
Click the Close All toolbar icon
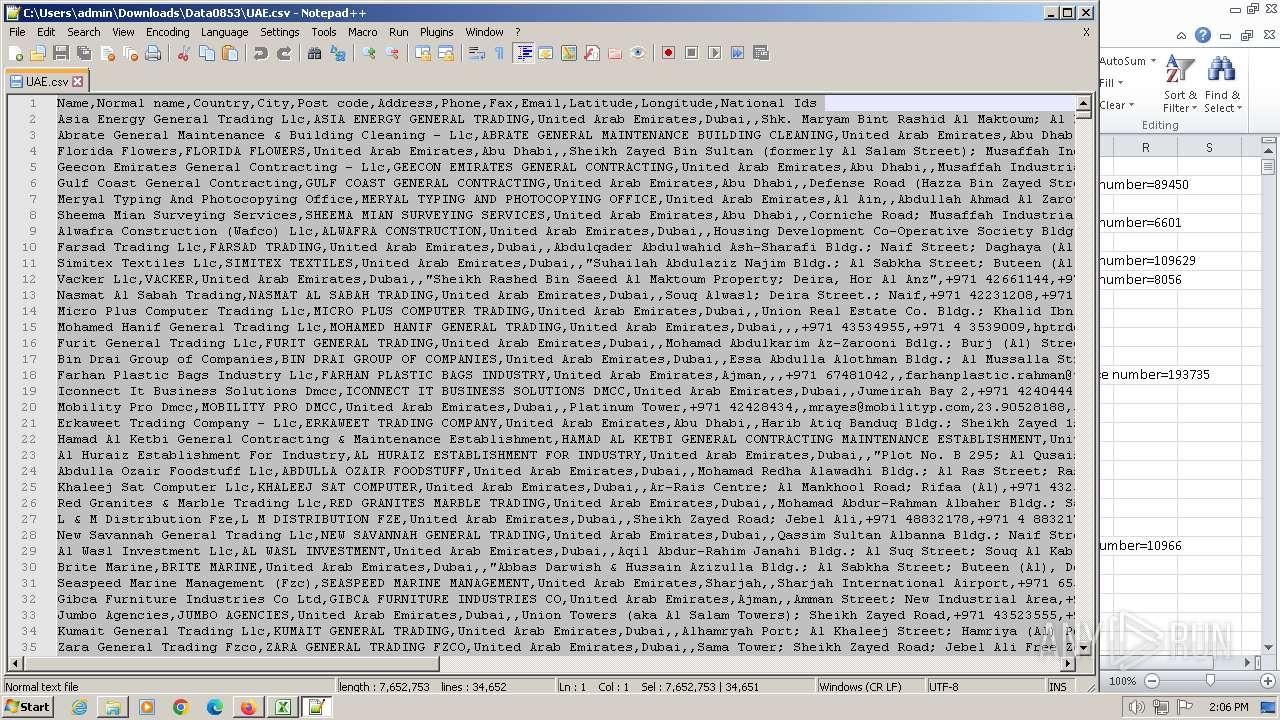tap(130, 53)
